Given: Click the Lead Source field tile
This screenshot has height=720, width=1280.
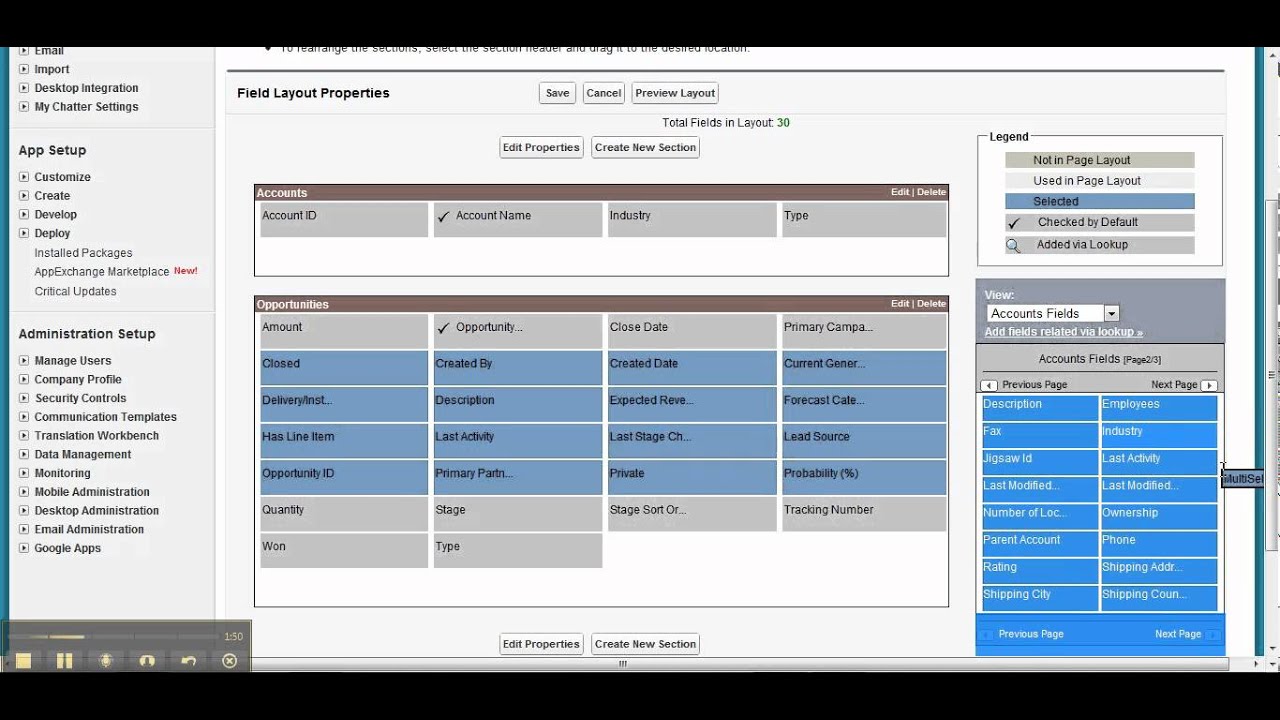Looking at the screenshot, I should coord(864,441).
